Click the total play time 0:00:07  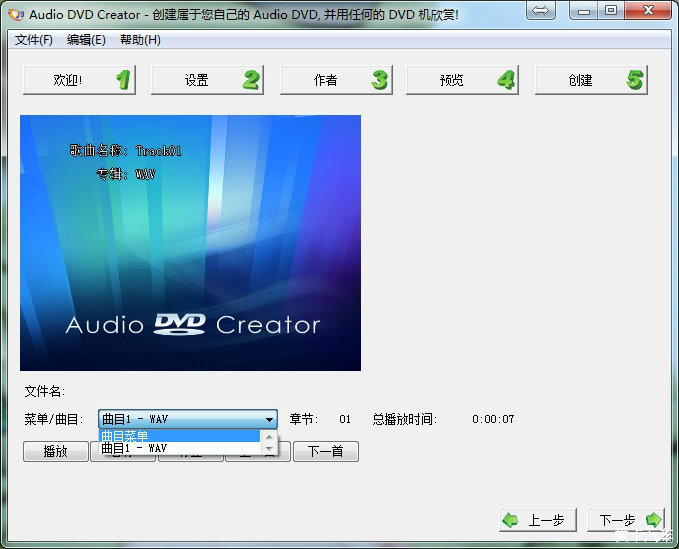pyautogui.click(x=493, y=419)
